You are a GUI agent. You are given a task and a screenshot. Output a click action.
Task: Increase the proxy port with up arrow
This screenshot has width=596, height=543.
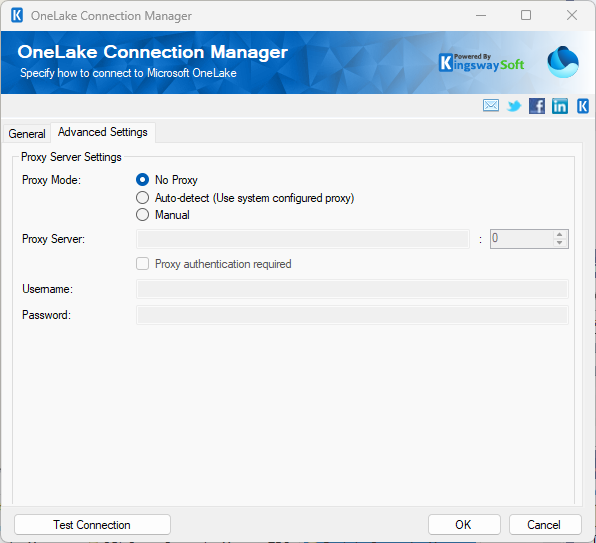[560, 235]
